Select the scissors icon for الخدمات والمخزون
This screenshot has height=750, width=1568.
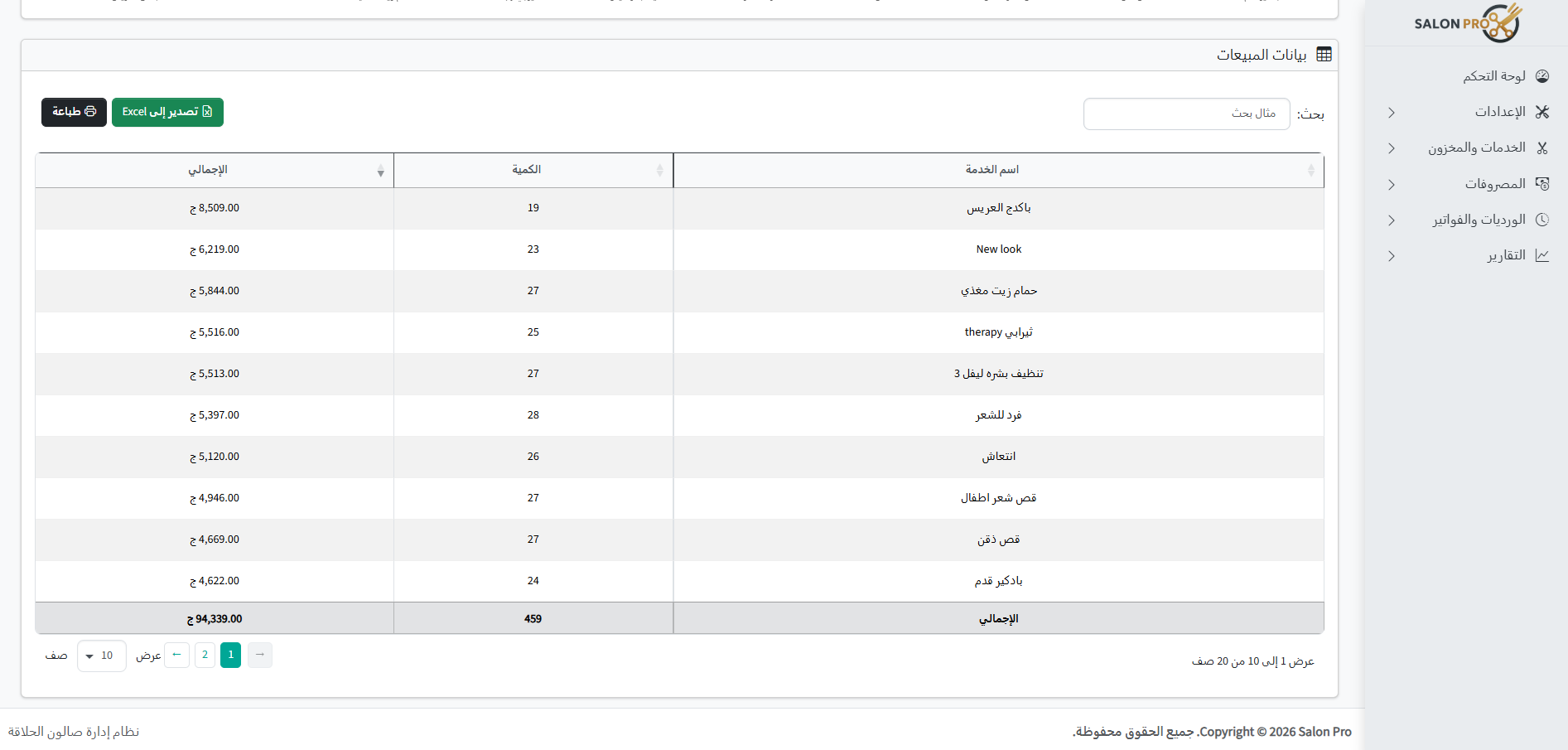point(1542,148)
